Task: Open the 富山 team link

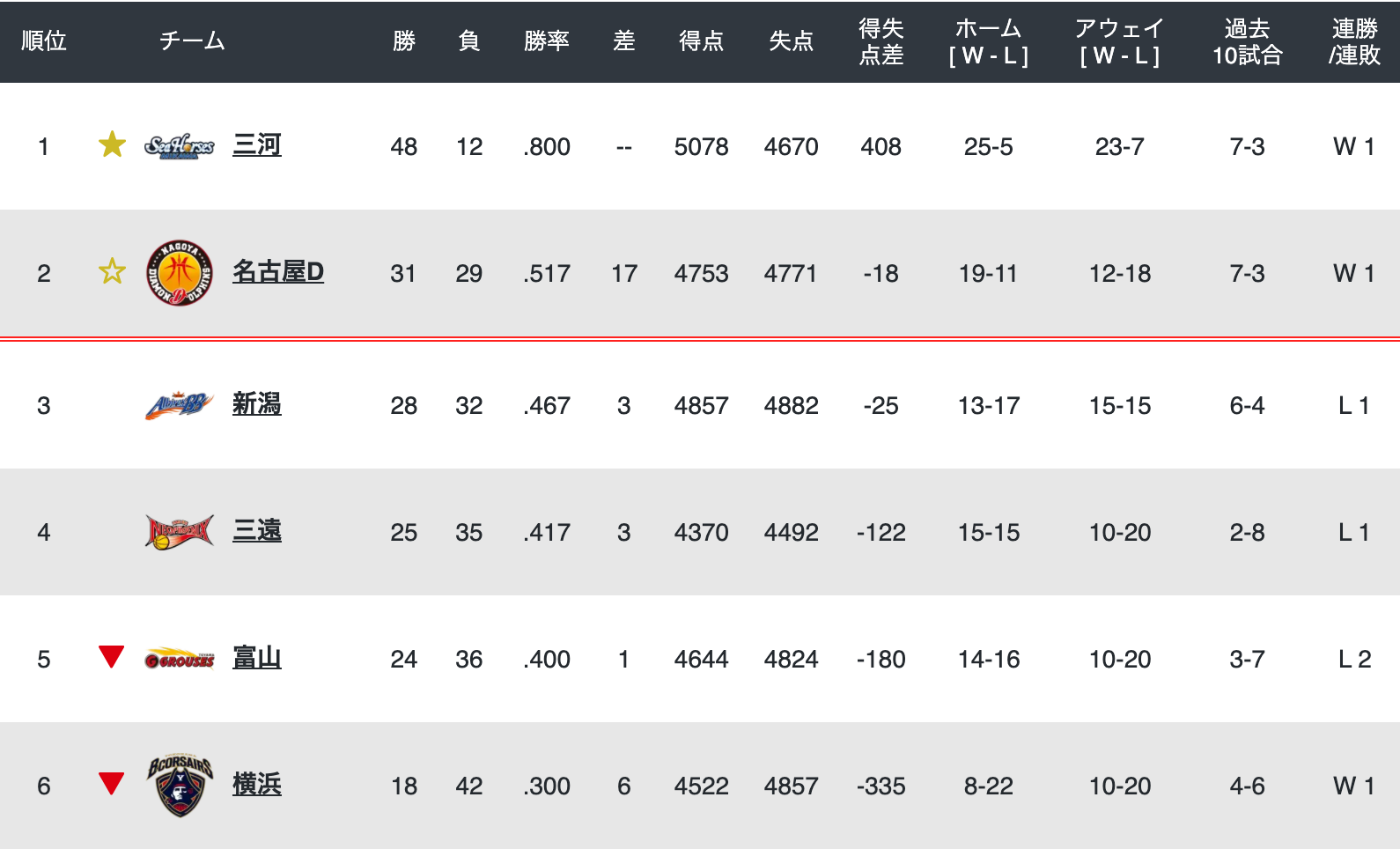Action: pyautogui.click(x=257, y=658)
